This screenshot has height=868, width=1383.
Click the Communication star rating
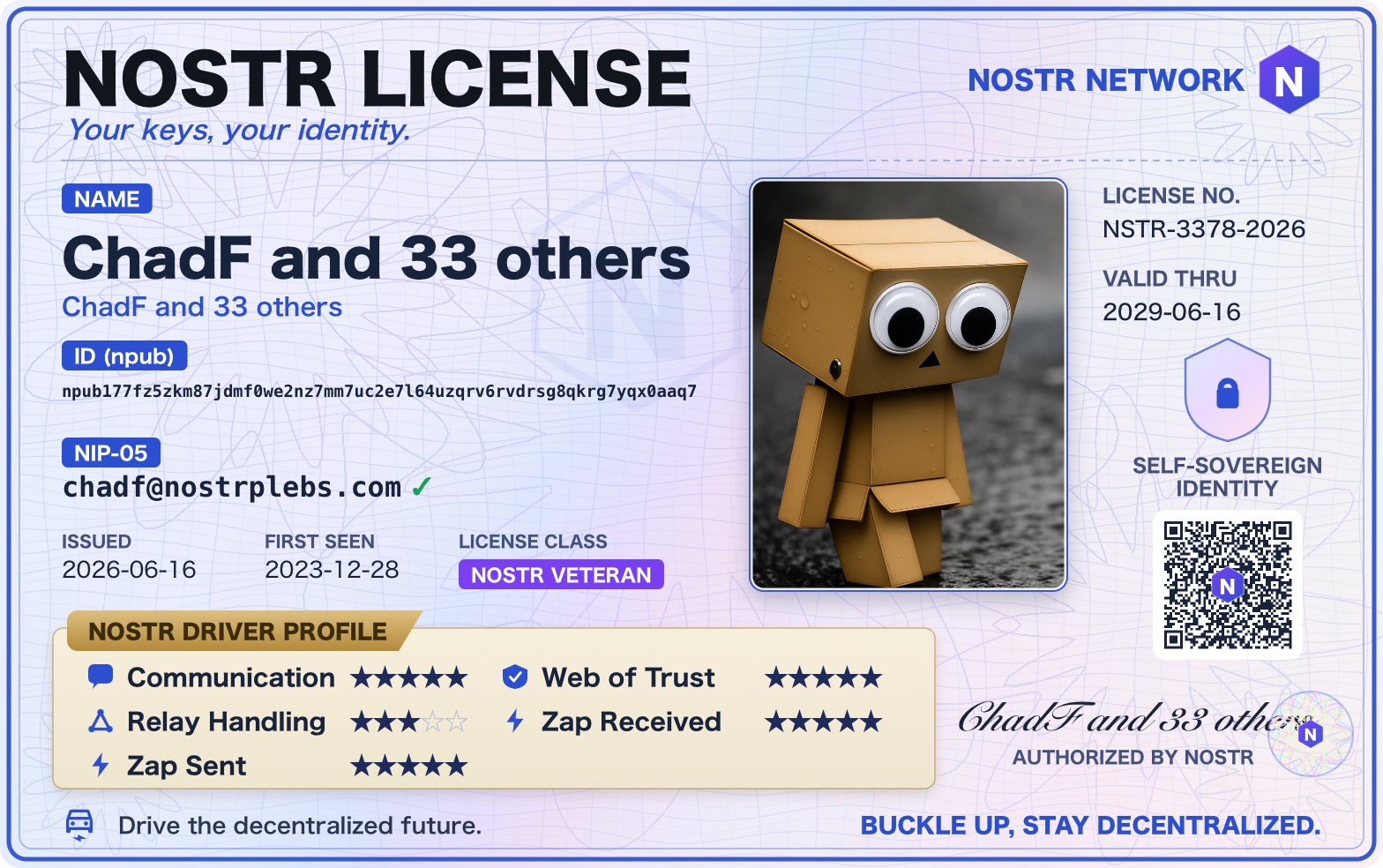pyautogui.click(x=408, y=677)
